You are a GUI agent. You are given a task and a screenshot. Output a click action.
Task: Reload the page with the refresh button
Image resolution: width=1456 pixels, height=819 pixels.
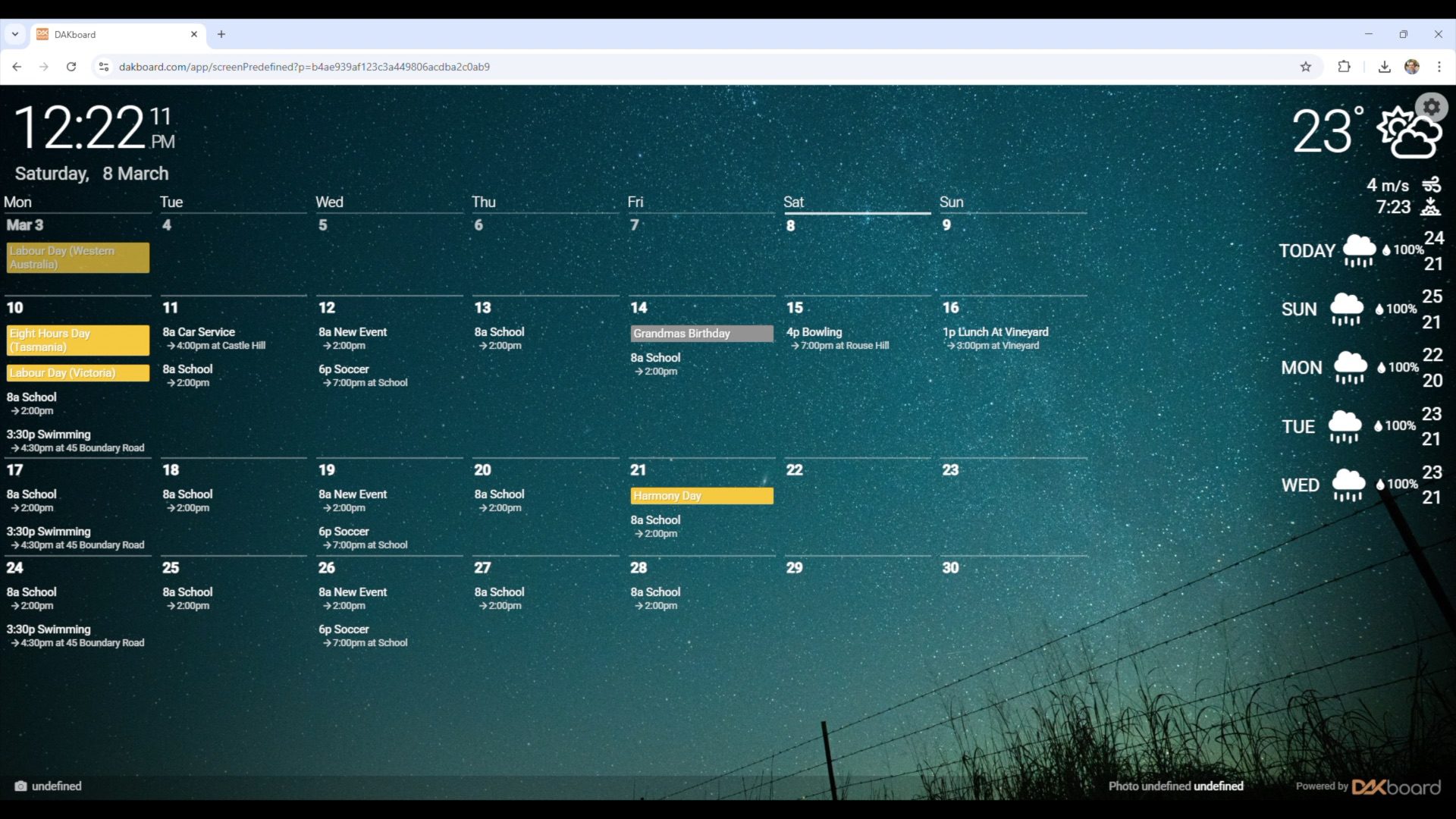pos(71,67)
